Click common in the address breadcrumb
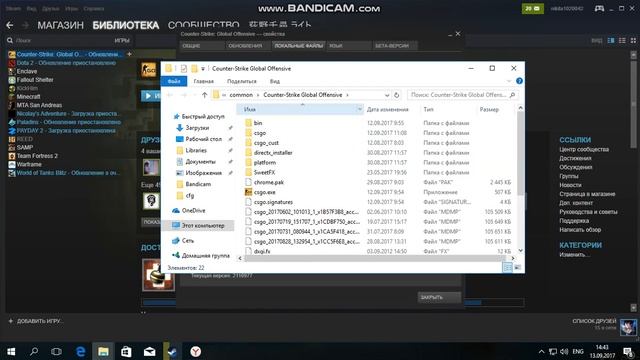 (x=241, y=95)
